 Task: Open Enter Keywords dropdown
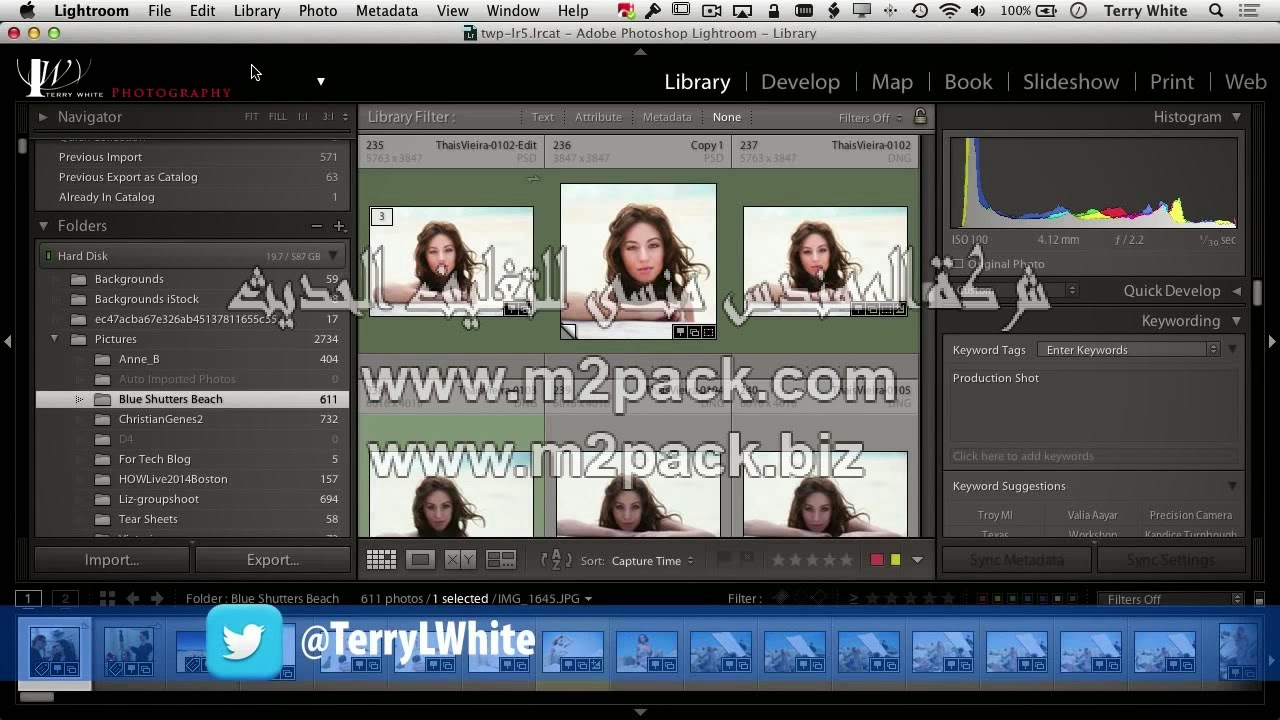[x=1129, y=350]
